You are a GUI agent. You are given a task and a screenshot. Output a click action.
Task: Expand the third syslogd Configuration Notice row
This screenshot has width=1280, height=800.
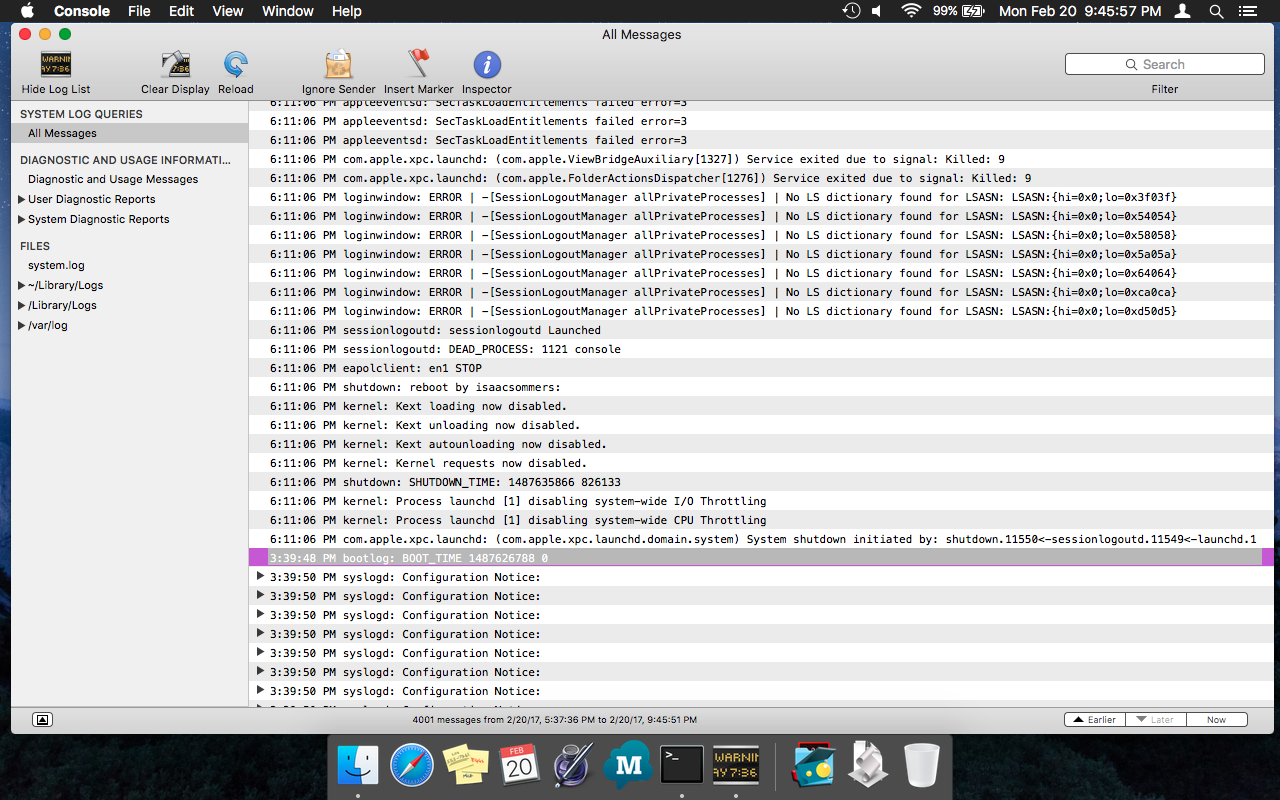coord(261,614)
